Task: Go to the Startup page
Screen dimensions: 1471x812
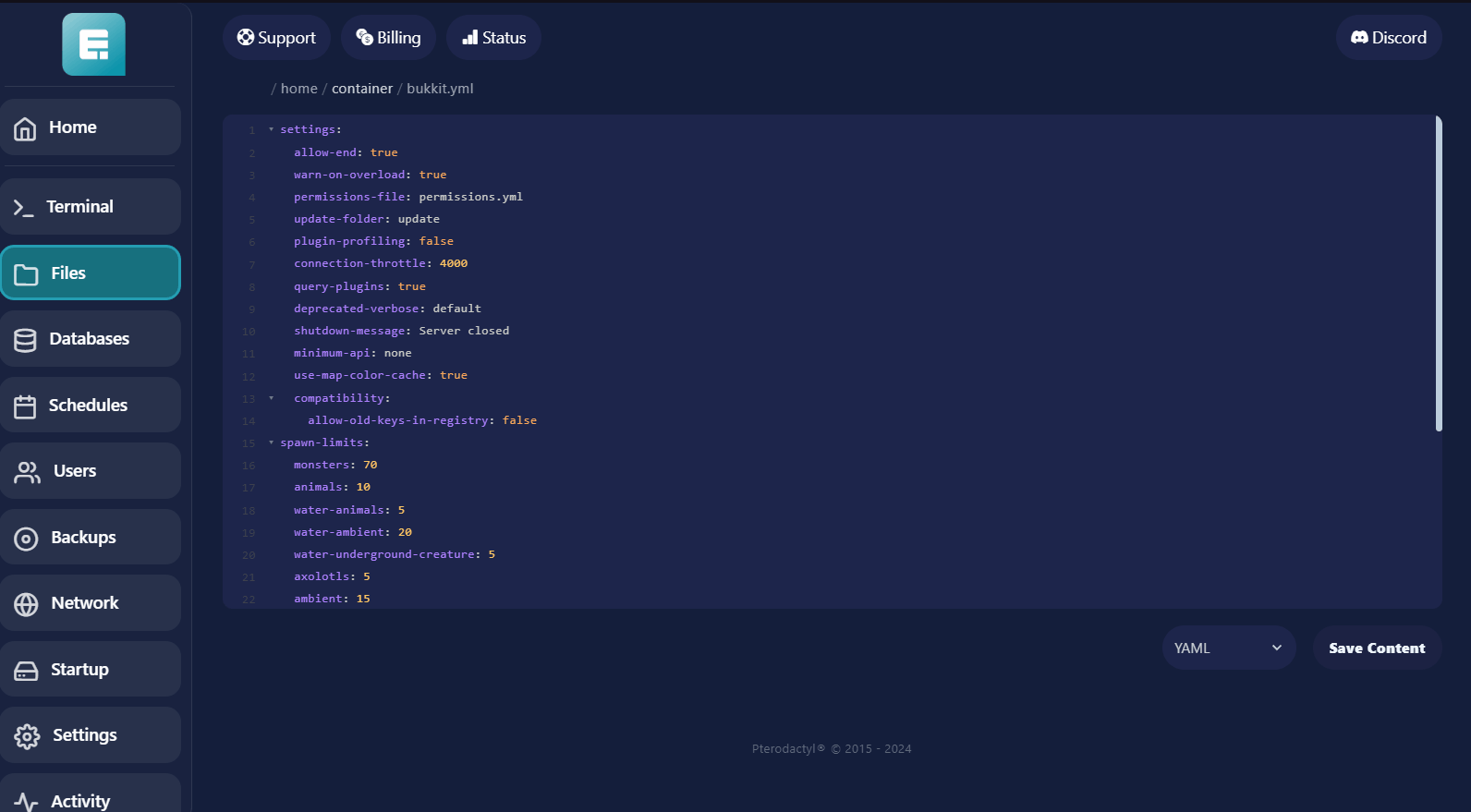Action: point(91,670)
